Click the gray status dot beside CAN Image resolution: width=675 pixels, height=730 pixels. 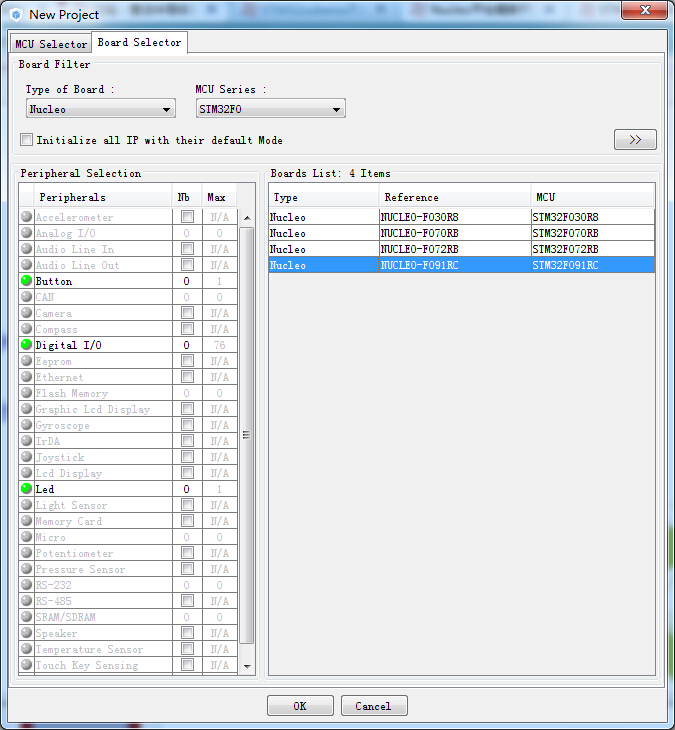coord(27,297)
